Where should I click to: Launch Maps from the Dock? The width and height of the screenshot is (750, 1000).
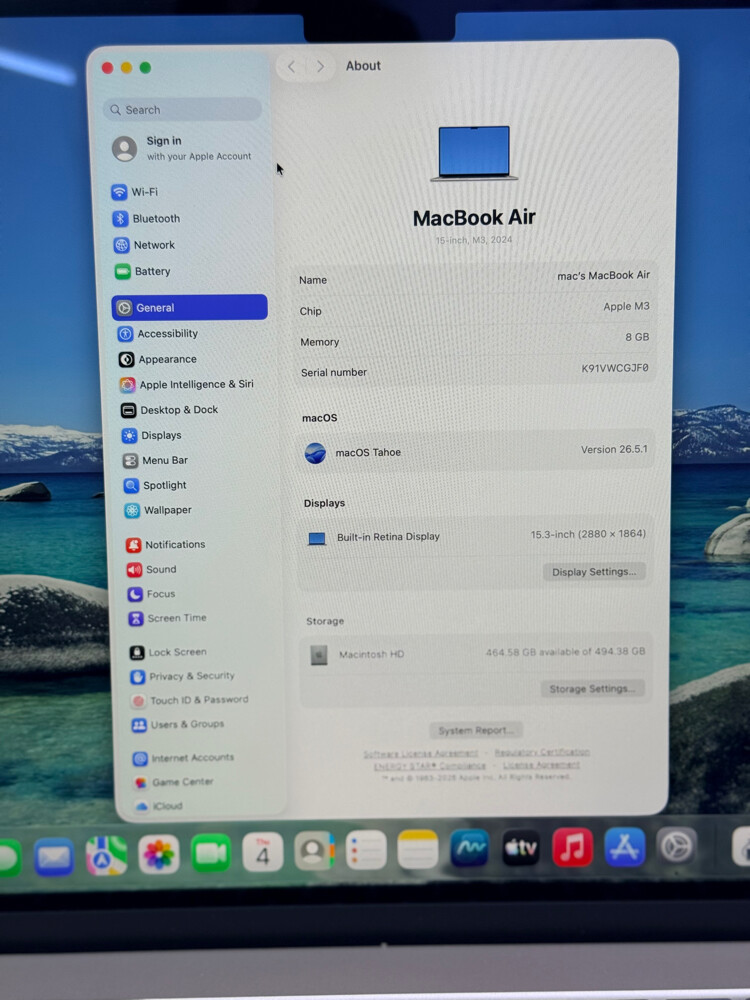click(x=106, y=855)
